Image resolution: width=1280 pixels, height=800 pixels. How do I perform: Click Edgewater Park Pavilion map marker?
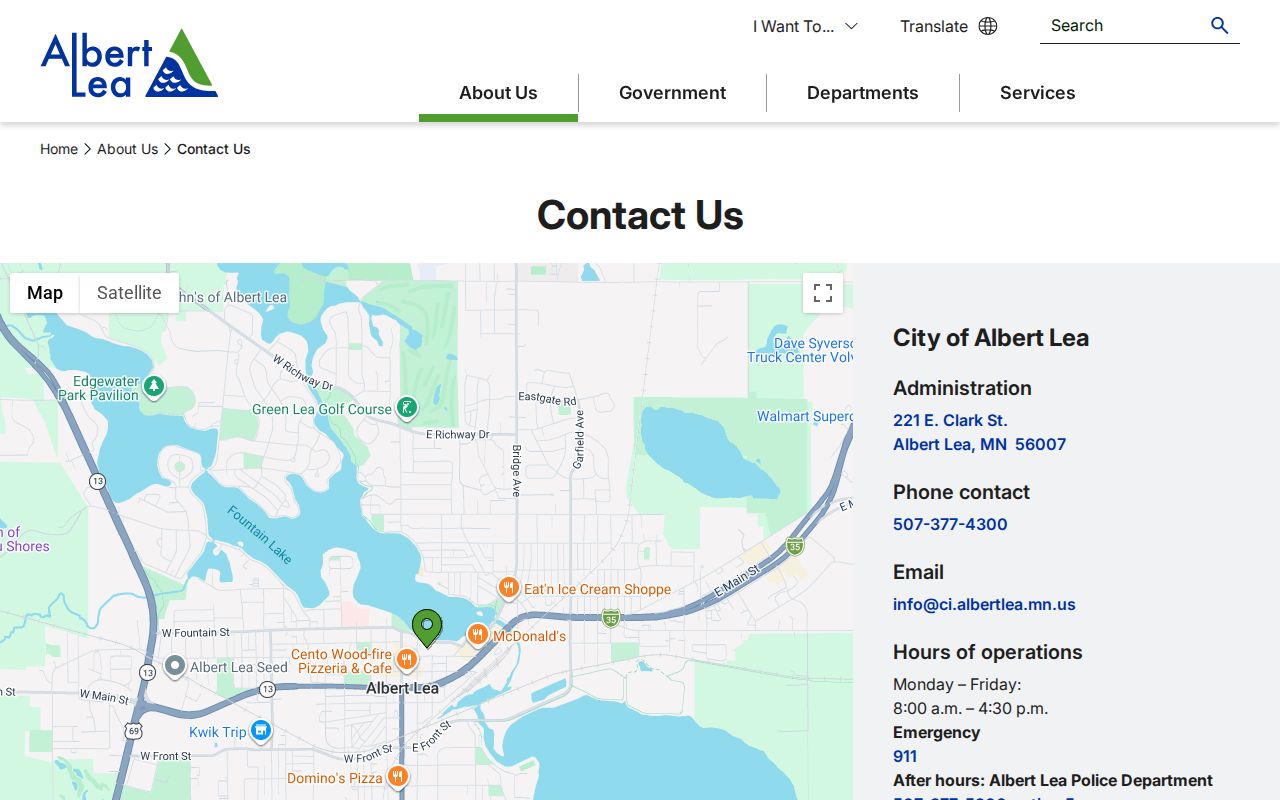pyautogui.click(x=153, y=387)
